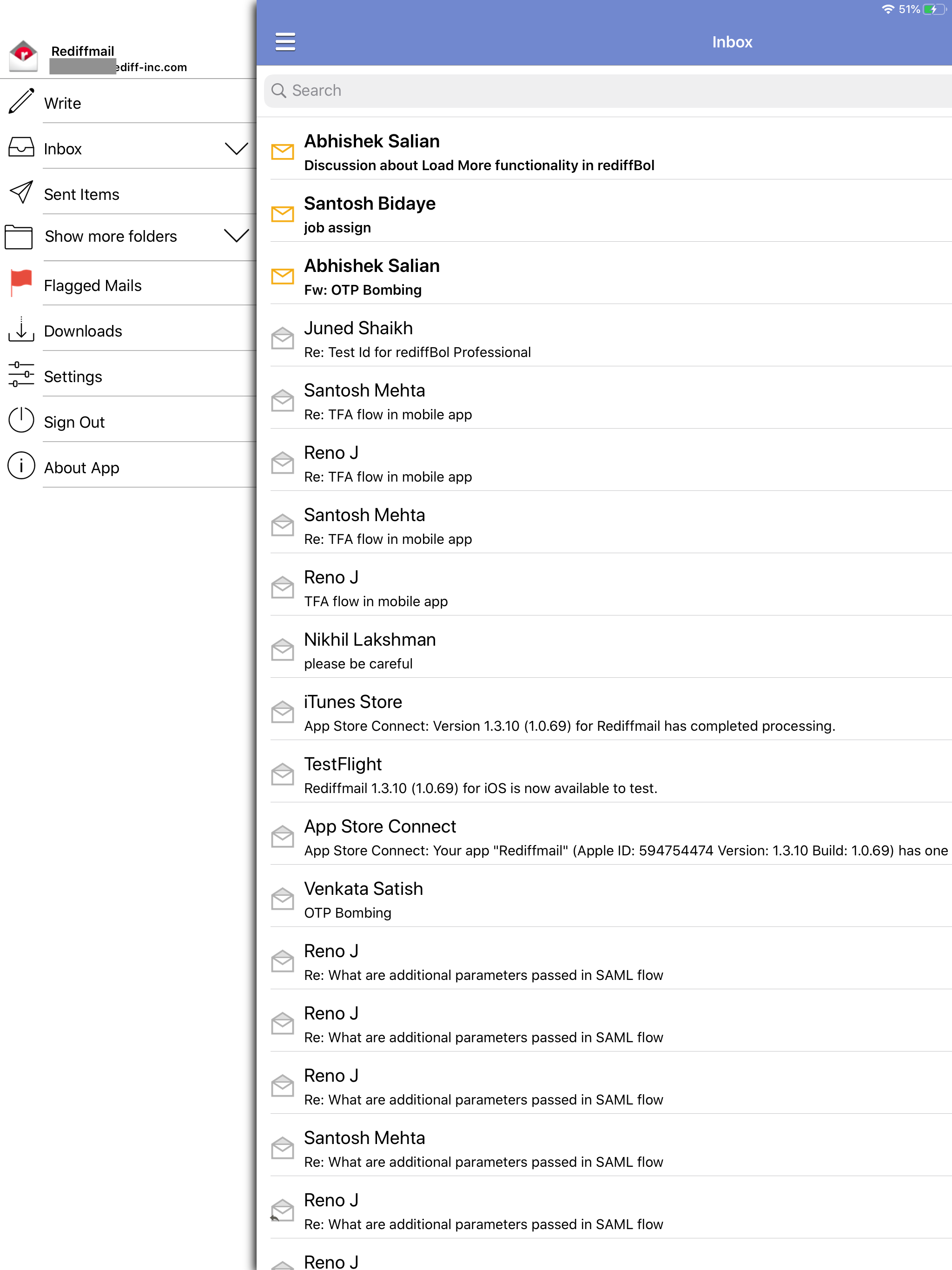Tap the red Flagged Mails flag icon

click(21, 283)
